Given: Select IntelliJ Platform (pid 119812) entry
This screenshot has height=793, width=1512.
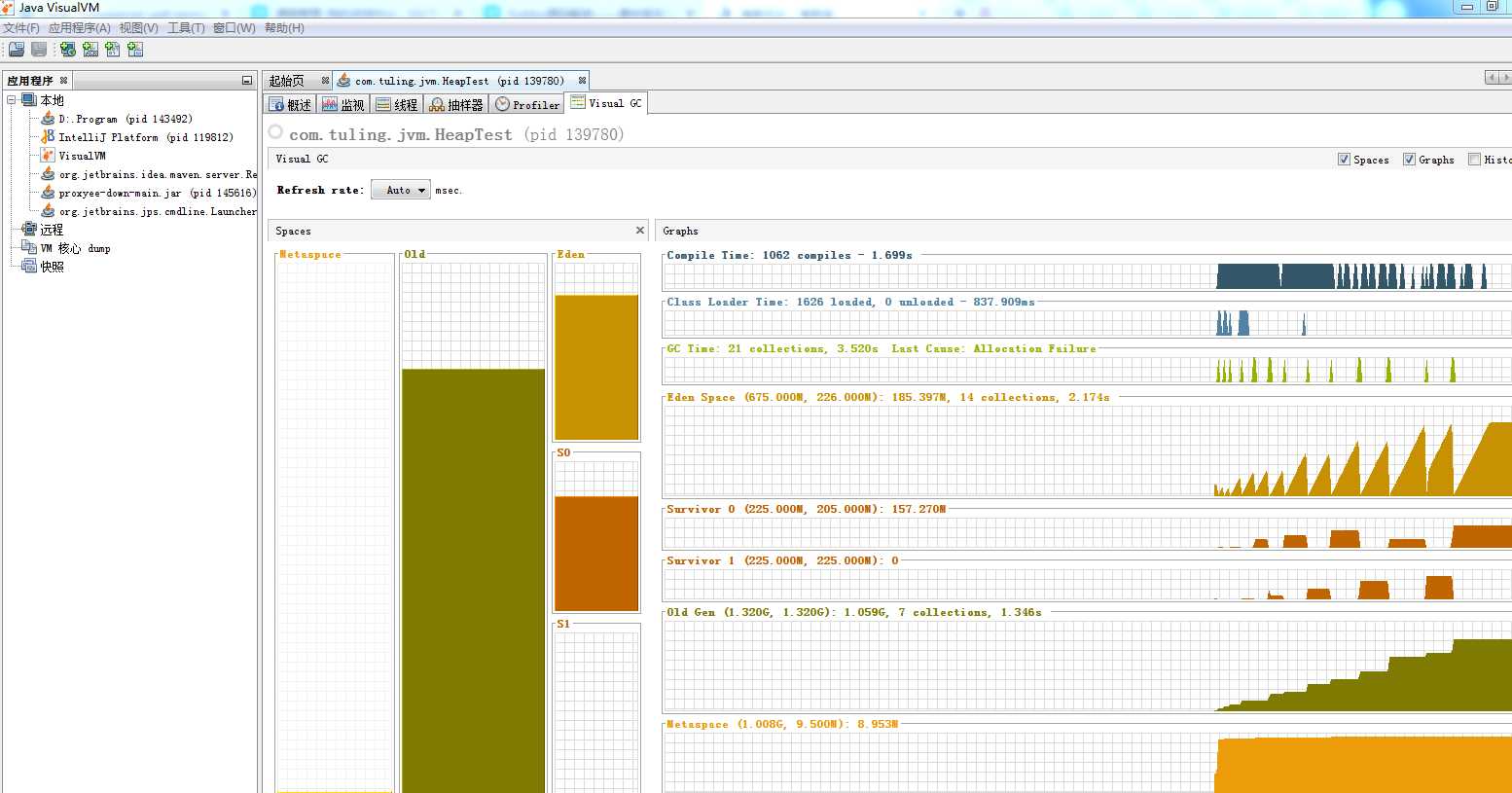Looking at the screenshot, I should pyautogui.click(x=146, y=137).
